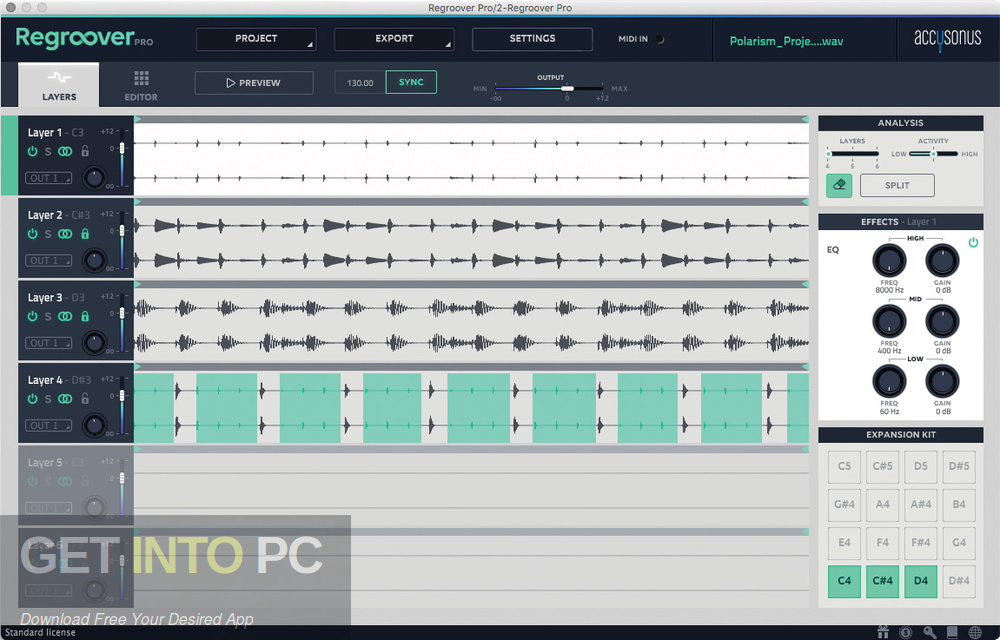Open Layer 2 OUT 1 output dropdown

click(x=48, y=261)
